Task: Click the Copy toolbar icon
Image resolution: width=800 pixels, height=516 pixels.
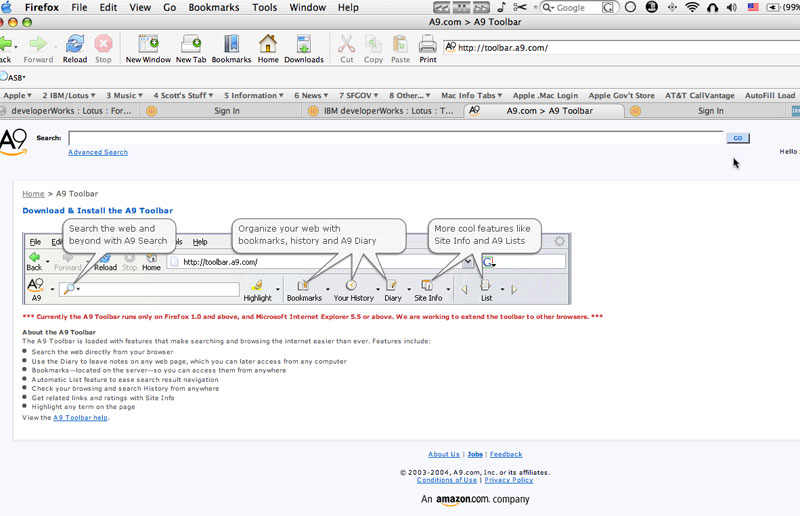Action: coord(373,44)
